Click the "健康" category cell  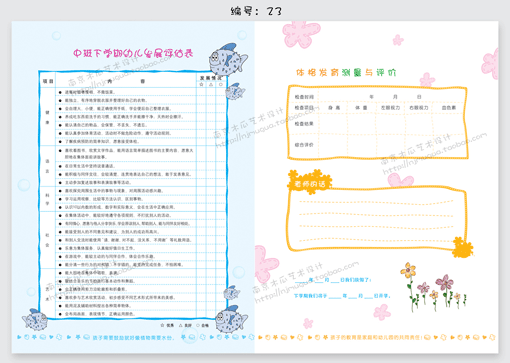[x=47, y=117]
